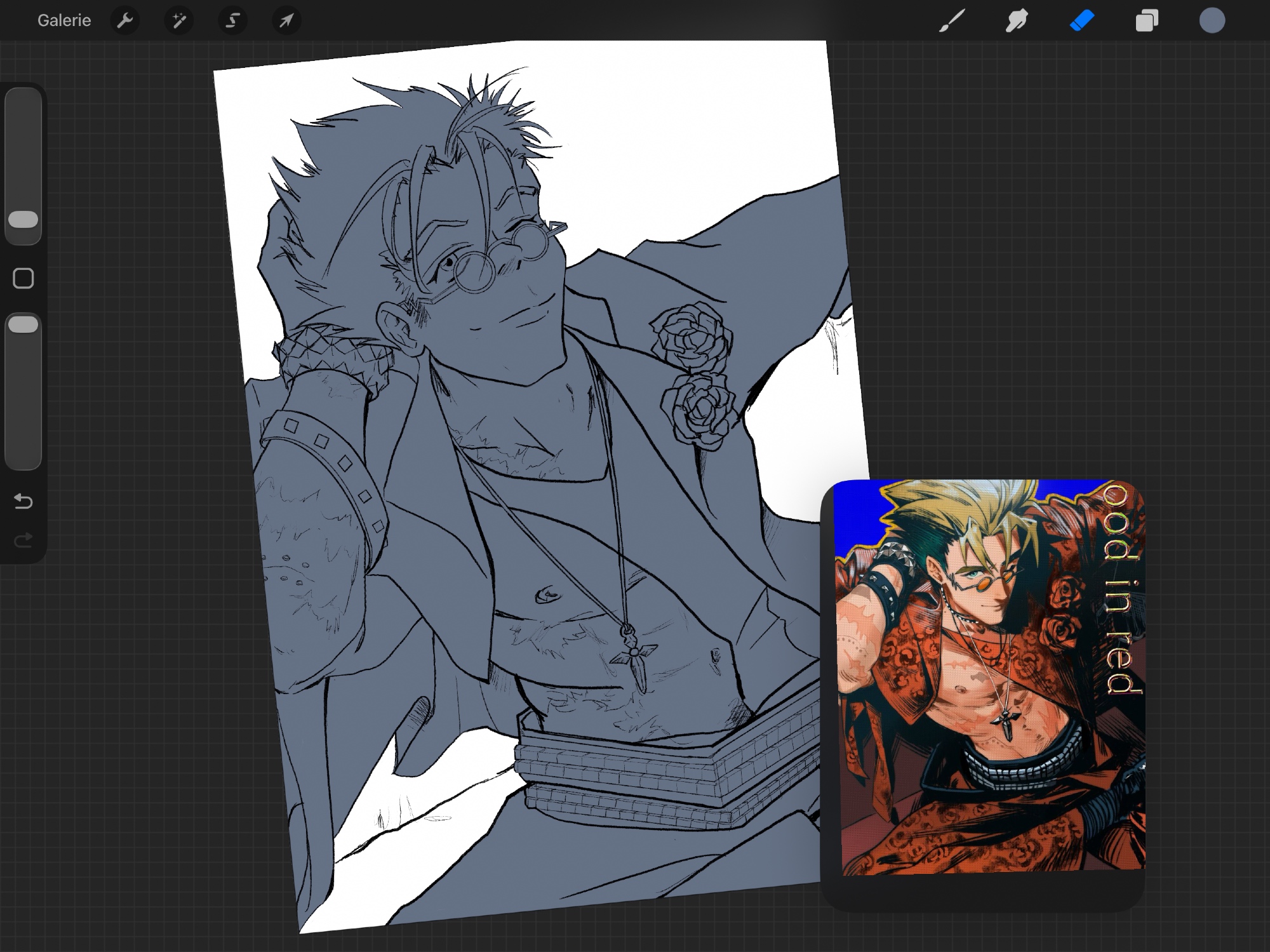Open the Adjustments magic wand menu

[179, 20]
